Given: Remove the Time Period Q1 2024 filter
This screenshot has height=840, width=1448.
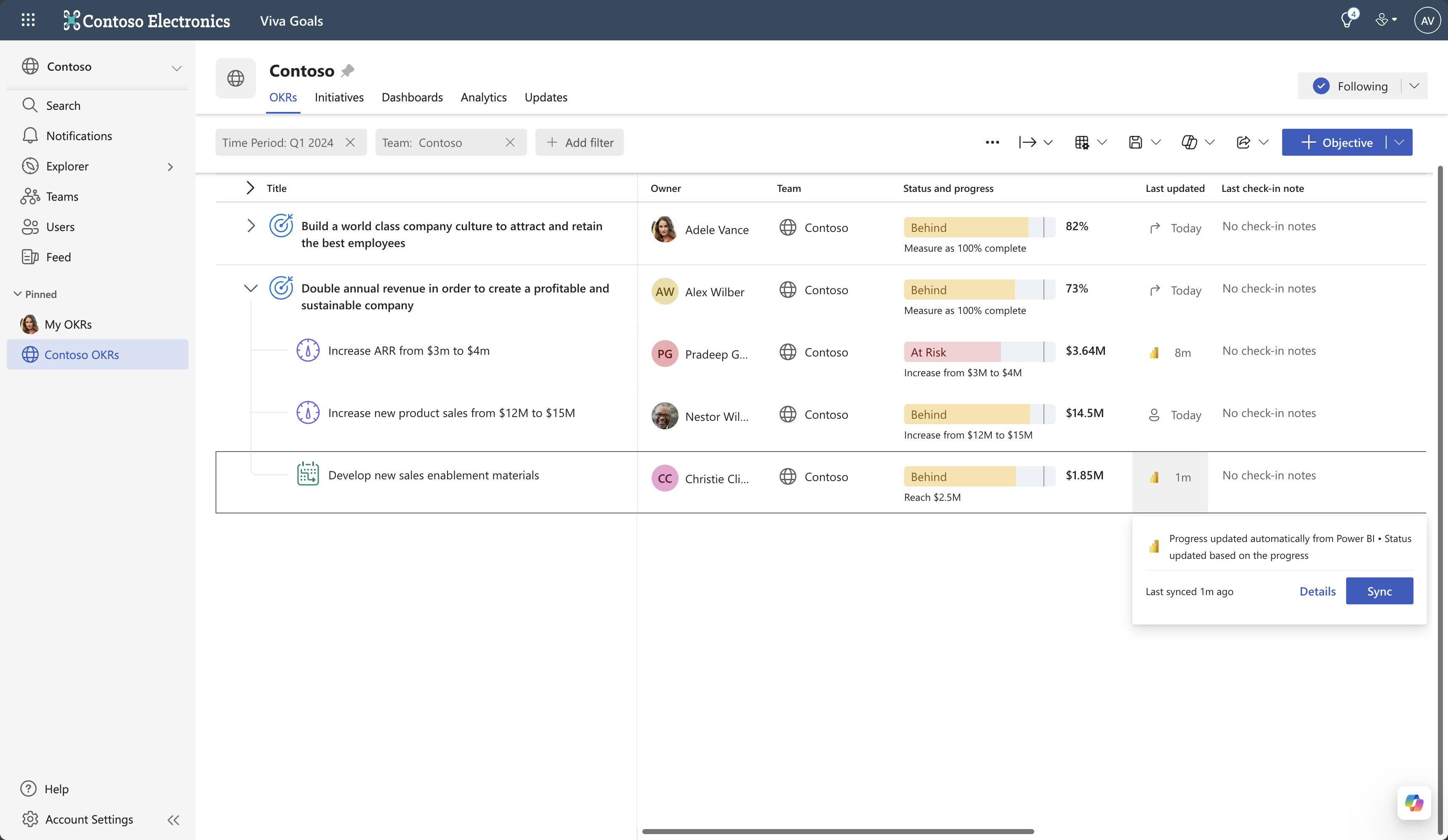Looking at the screenshot, I should 350,143.
